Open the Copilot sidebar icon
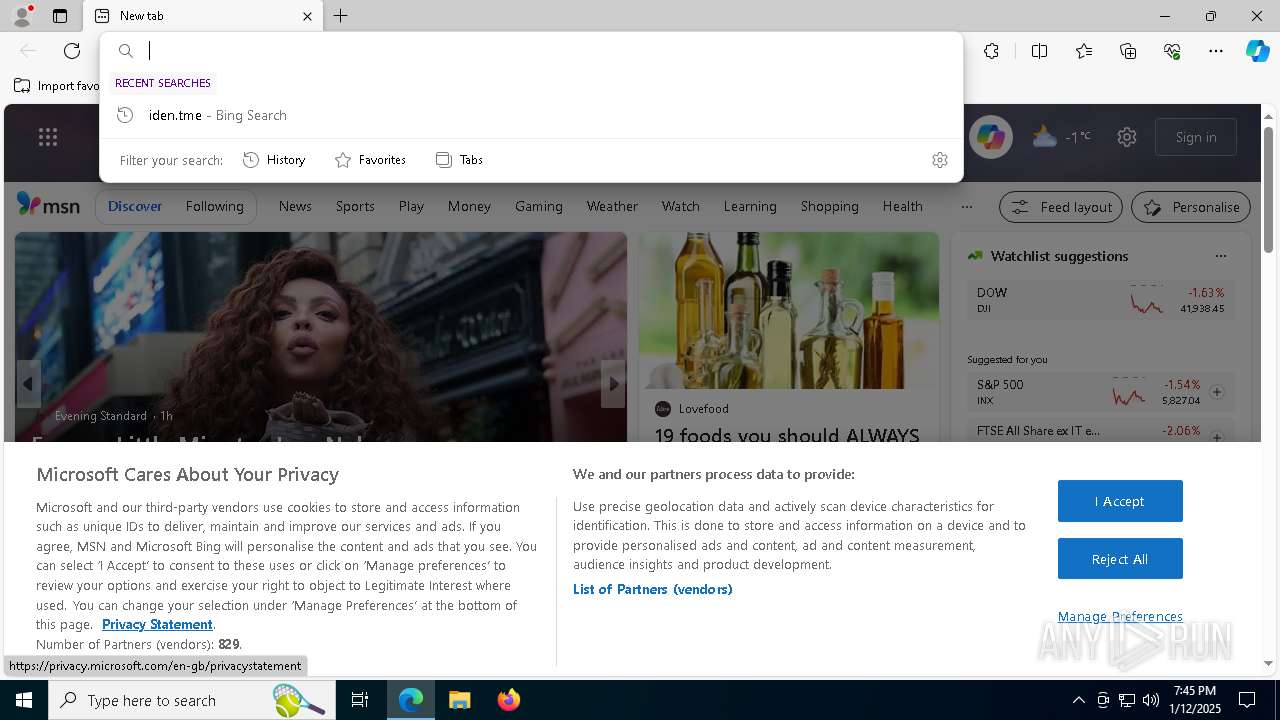The image size is (1280, 720). (1257, 51)
